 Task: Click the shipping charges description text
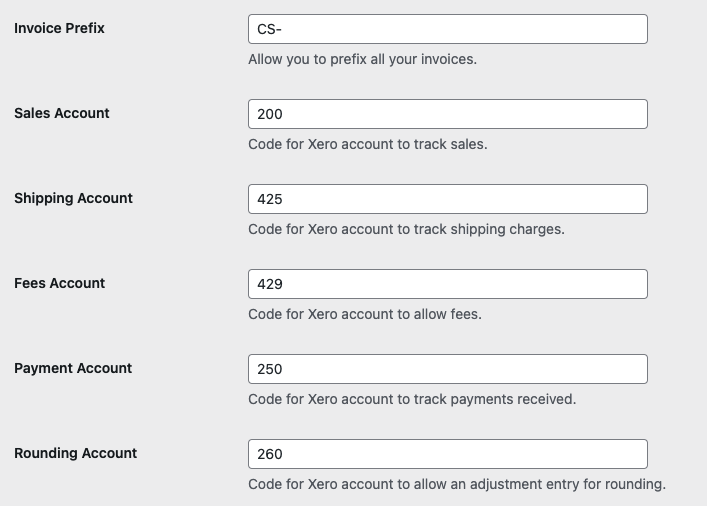(x=406, y=229)
